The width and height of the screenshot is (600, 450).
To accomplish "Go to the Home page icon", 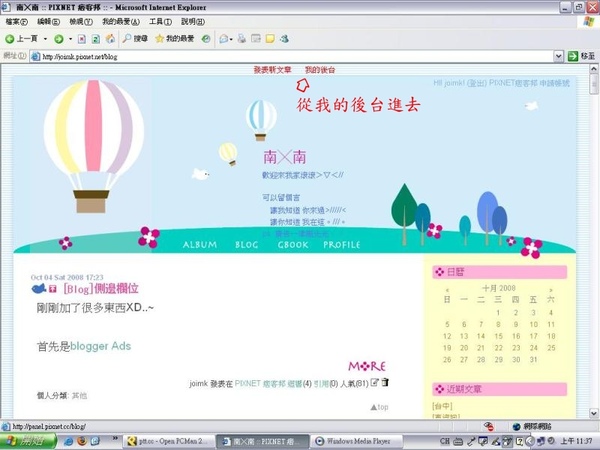I will coord(110,38).
